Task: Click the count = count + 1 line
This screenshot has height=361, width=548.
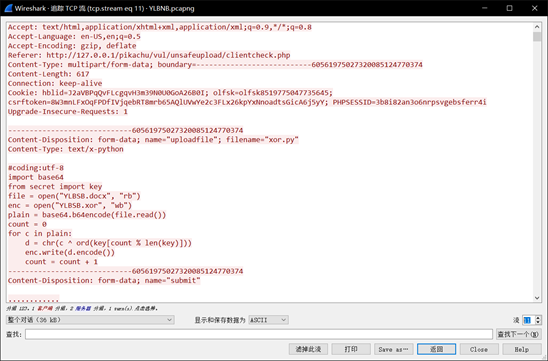Action: 62,262
